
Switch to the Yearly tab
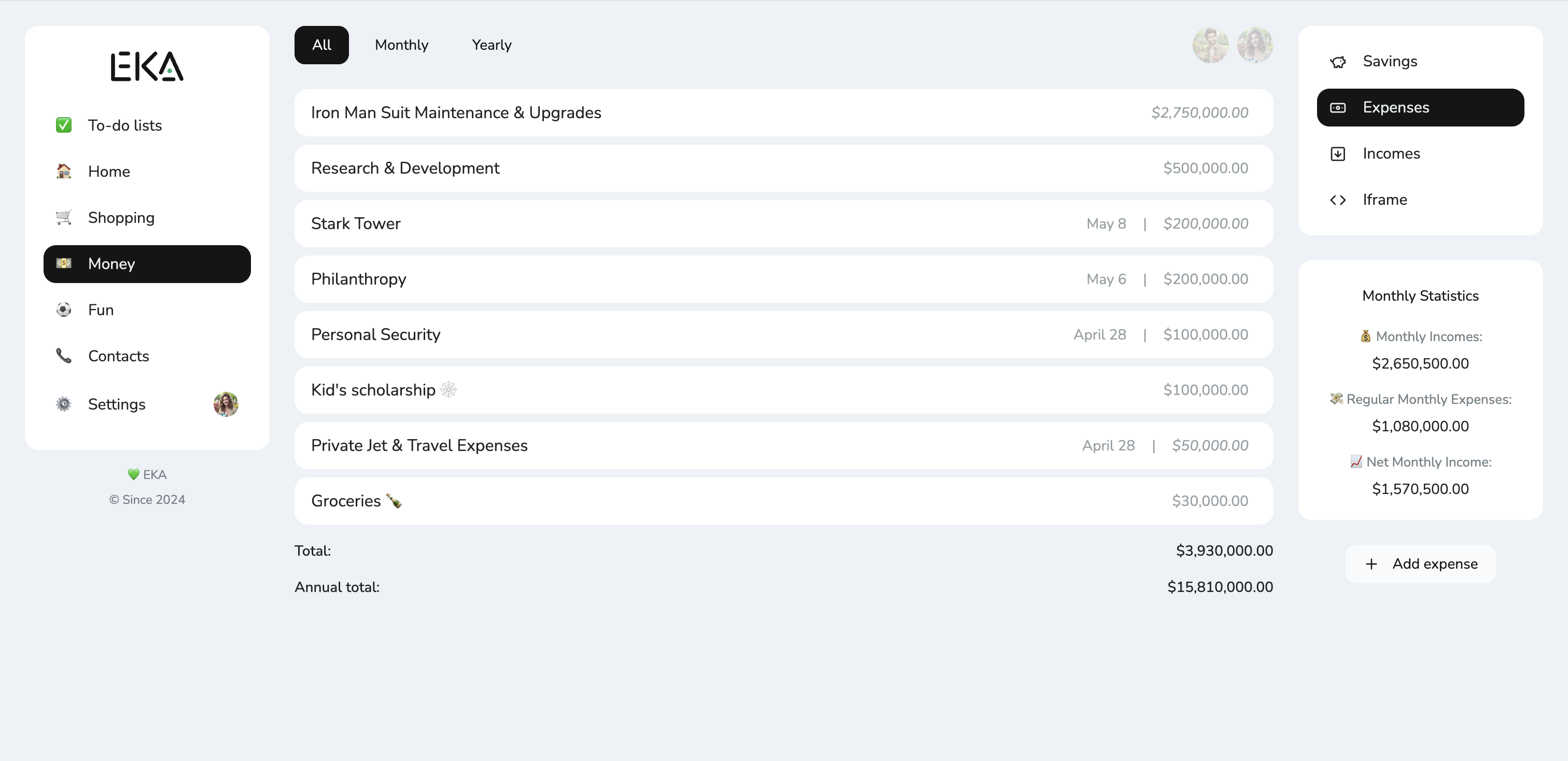tap(492, 45)
